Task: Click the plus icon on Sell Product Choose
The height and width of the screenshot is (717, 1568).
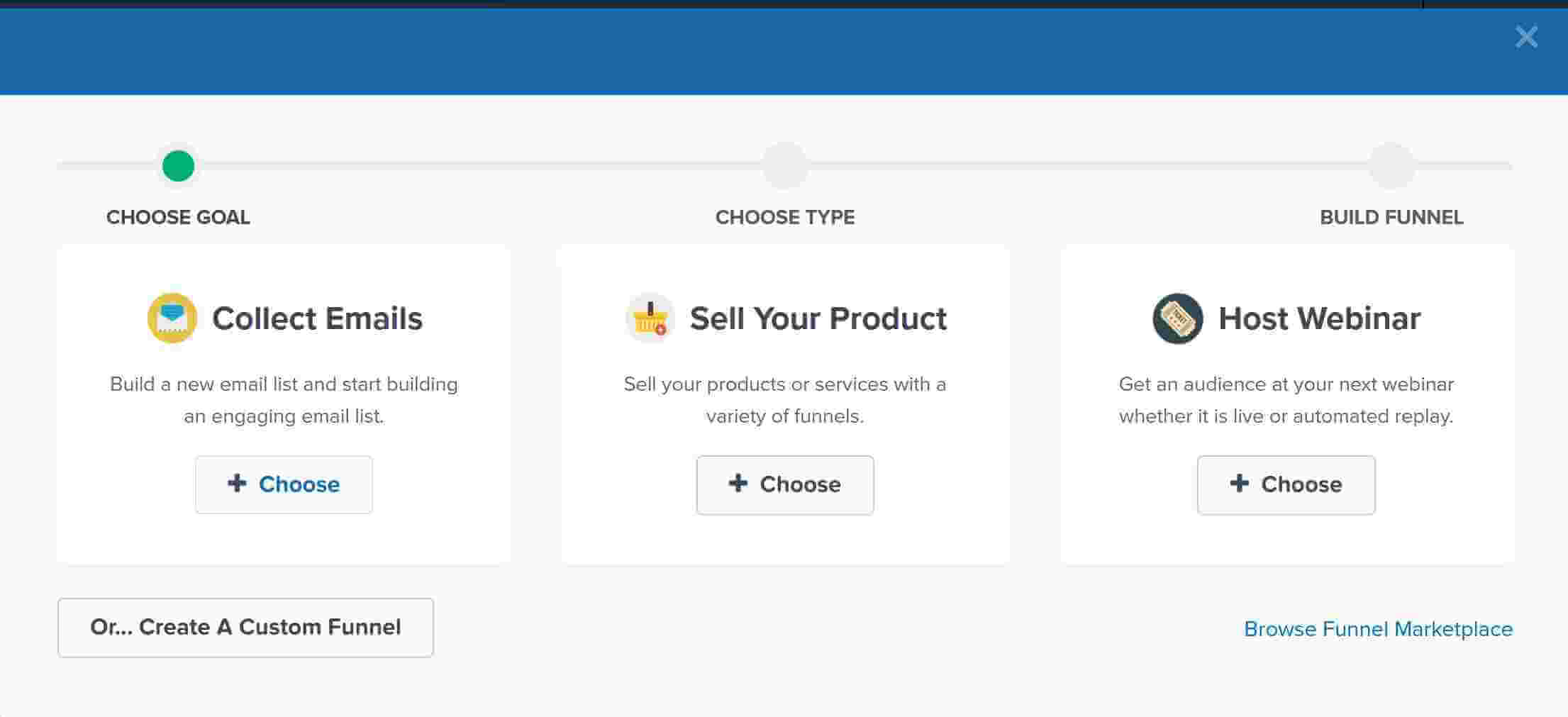Action: (738, 484)
